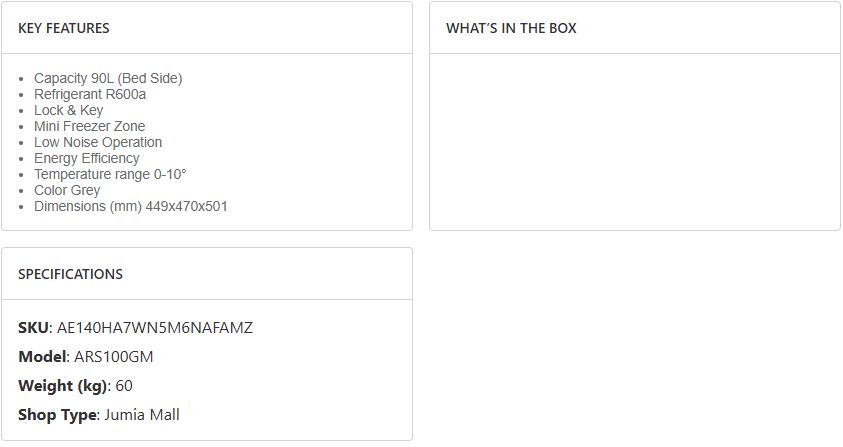
Task: Click the SPECIFICATIONS heading
Action: pos(70,274)
